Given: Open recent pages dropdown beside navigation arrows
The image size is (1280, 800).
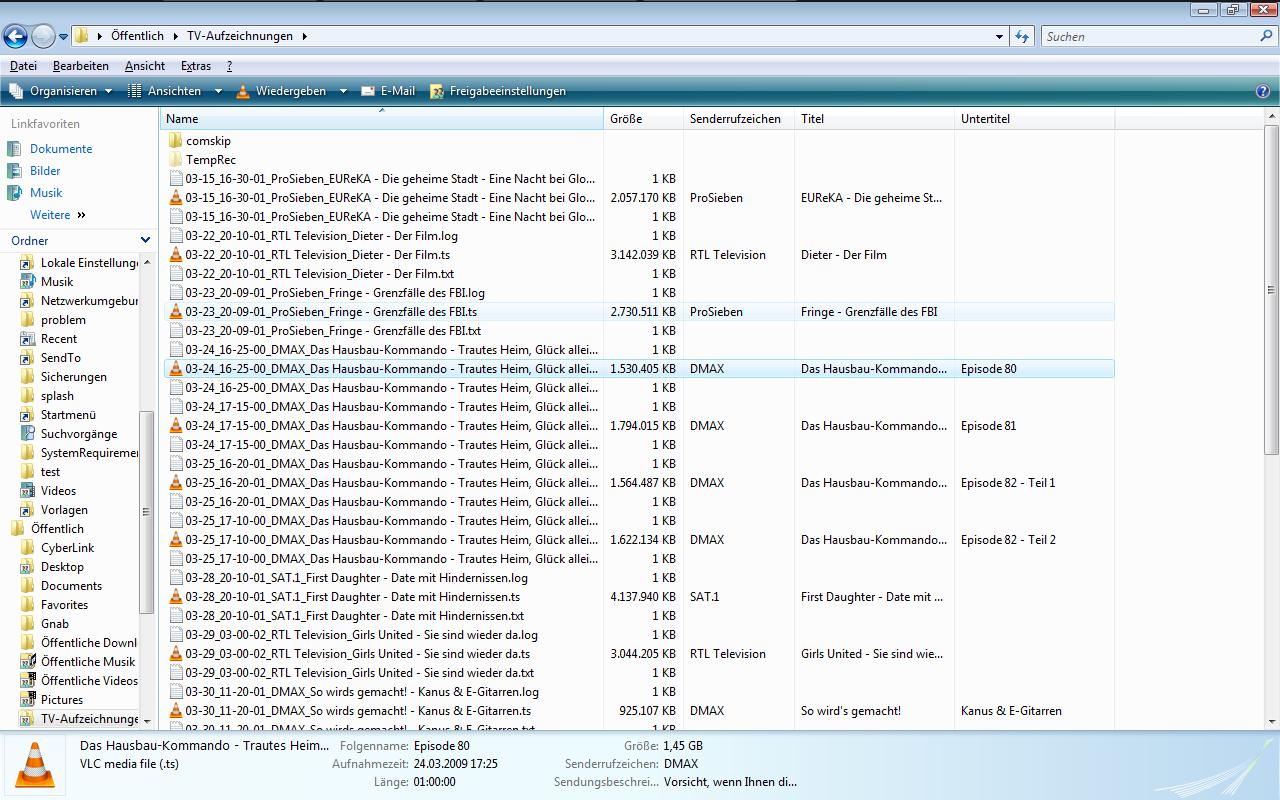Looking at the screenshot, I should (63, 37).
